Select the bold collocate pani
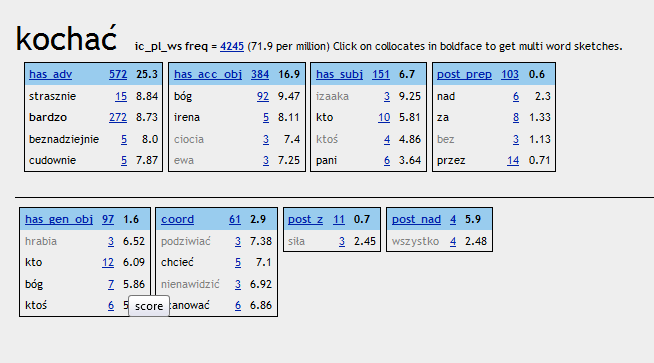 point(326,161)
